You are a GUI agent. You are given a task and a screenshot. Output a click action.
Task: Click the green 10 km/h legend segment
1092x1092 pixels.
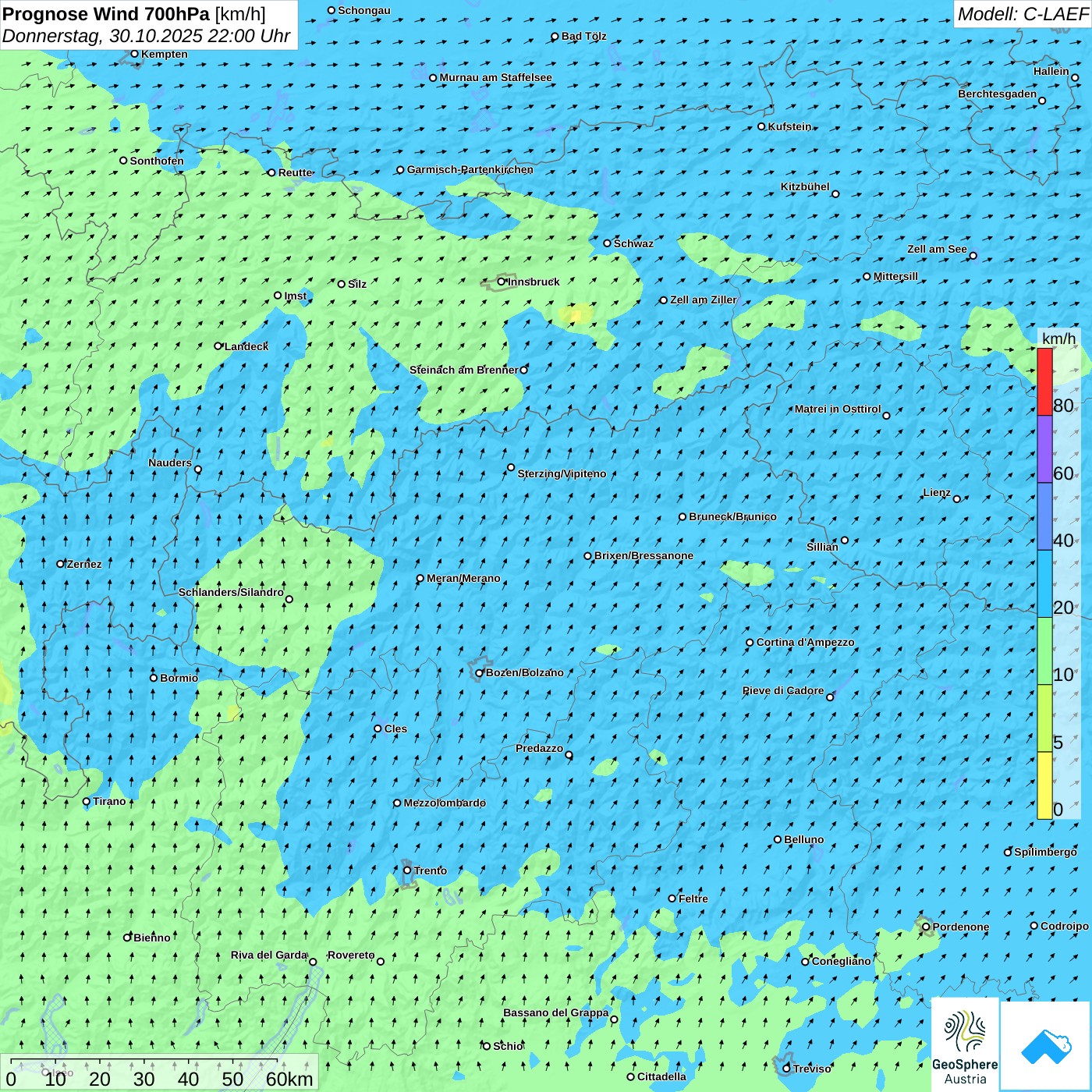point(1044,651)
